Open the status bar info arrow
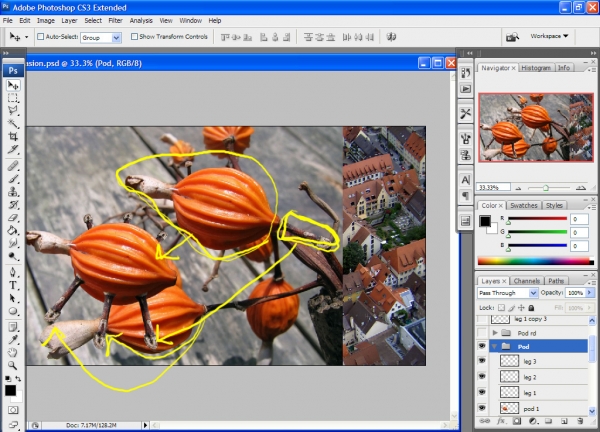This screenshot has width=600, height=432. tap(145, 425)
